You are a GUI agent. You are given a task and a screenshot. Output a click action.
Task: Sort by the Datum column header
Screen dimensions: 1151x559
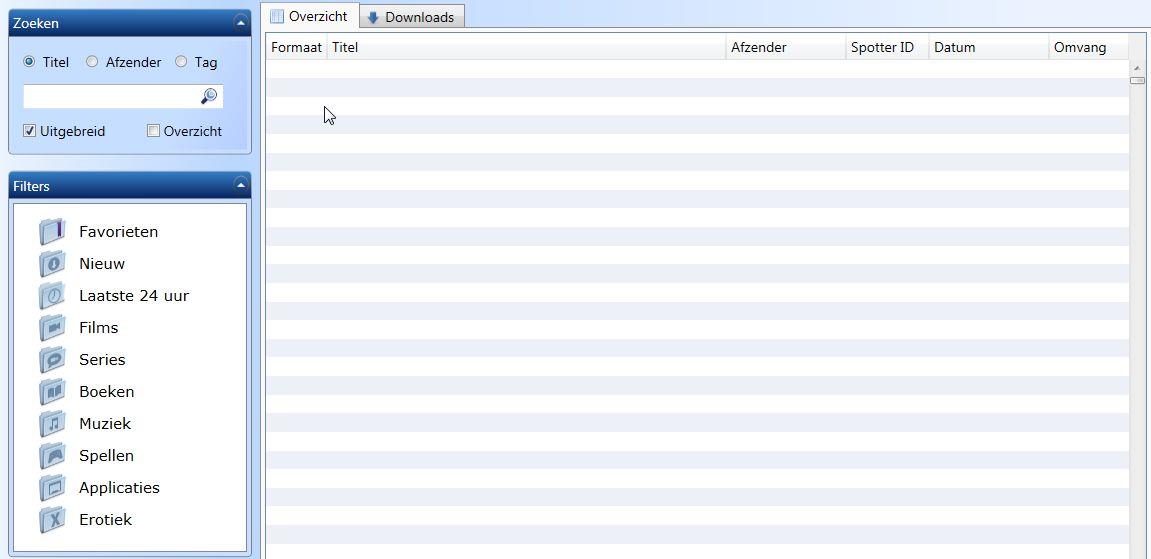click(990, 48)
